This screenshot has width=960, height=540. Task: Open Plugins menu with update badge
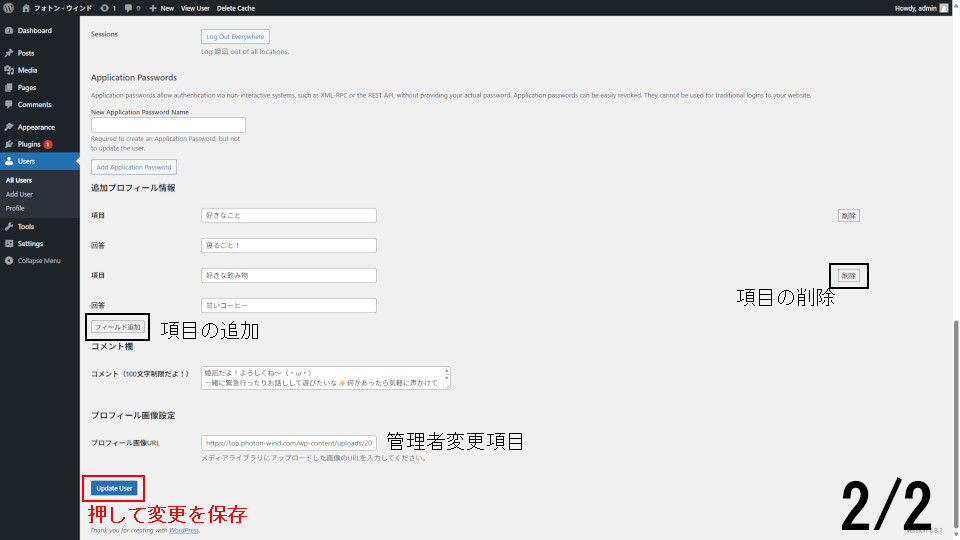point(29,144)
